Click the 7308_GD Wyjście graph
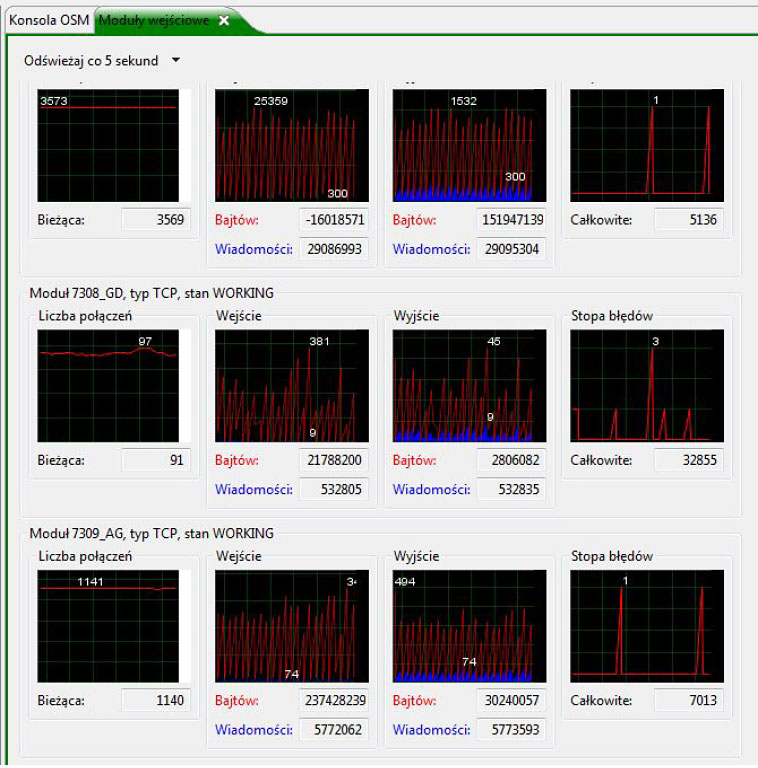758x768 pixels. [x=470, y=385]
